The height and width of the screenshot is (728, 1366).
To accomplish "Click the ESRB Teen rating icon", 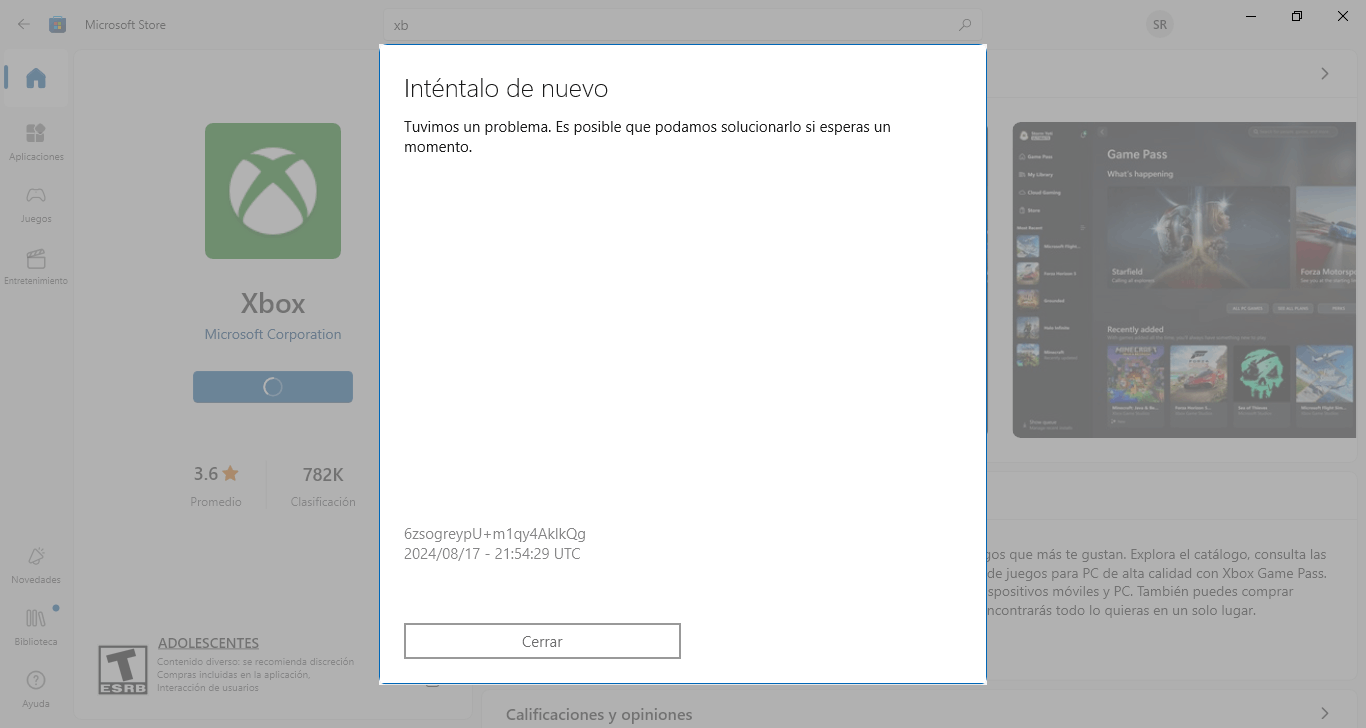I will (x=123, y=670).
